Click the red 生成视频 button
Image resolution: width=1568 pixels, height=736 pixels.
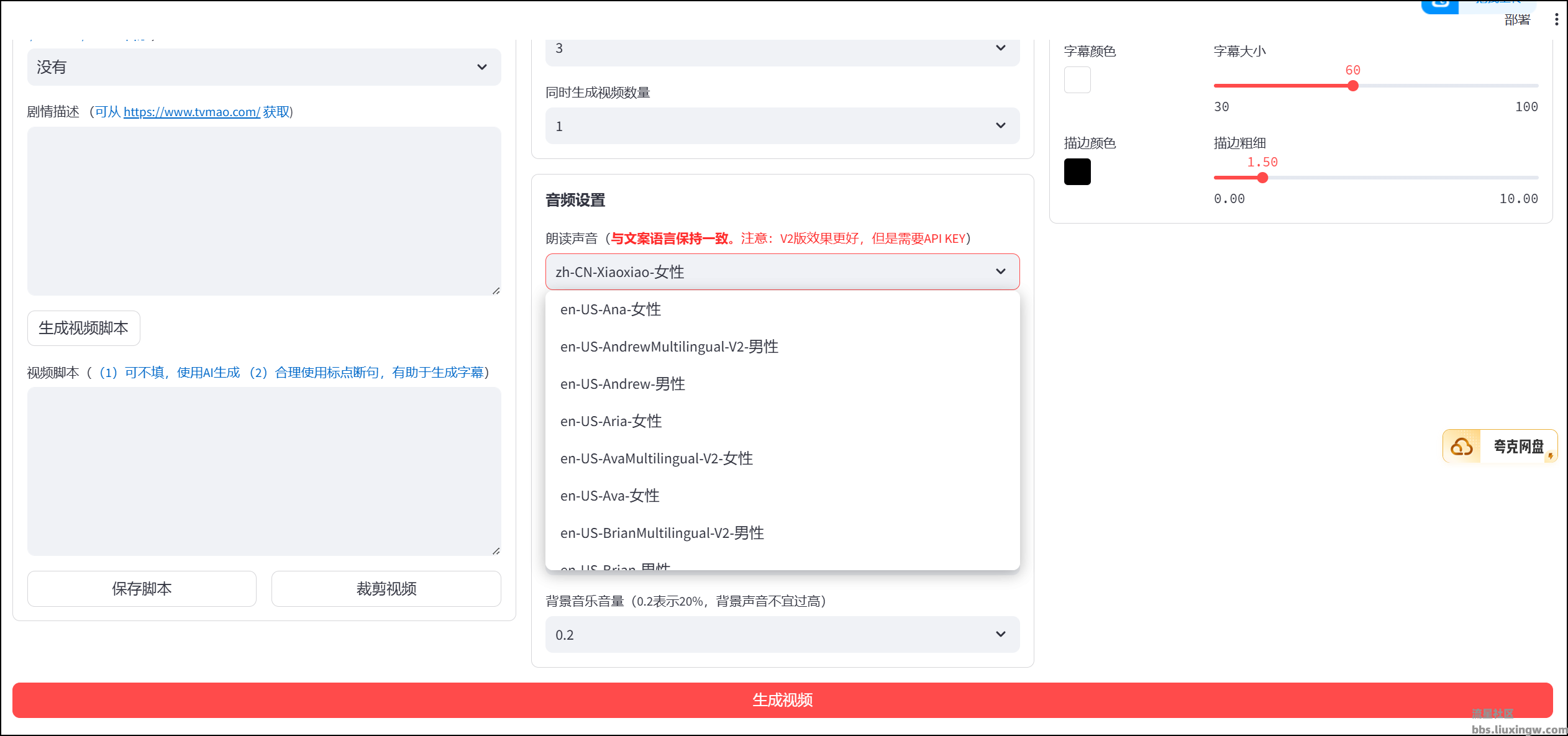(782, 700)
